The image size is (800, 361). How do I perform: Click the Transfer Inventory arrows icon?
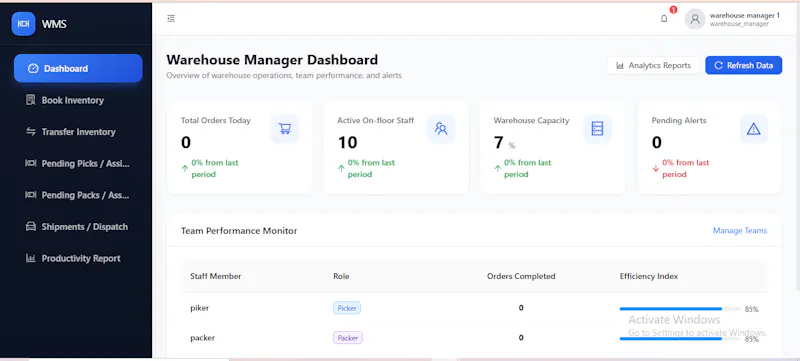coord(31,132)
